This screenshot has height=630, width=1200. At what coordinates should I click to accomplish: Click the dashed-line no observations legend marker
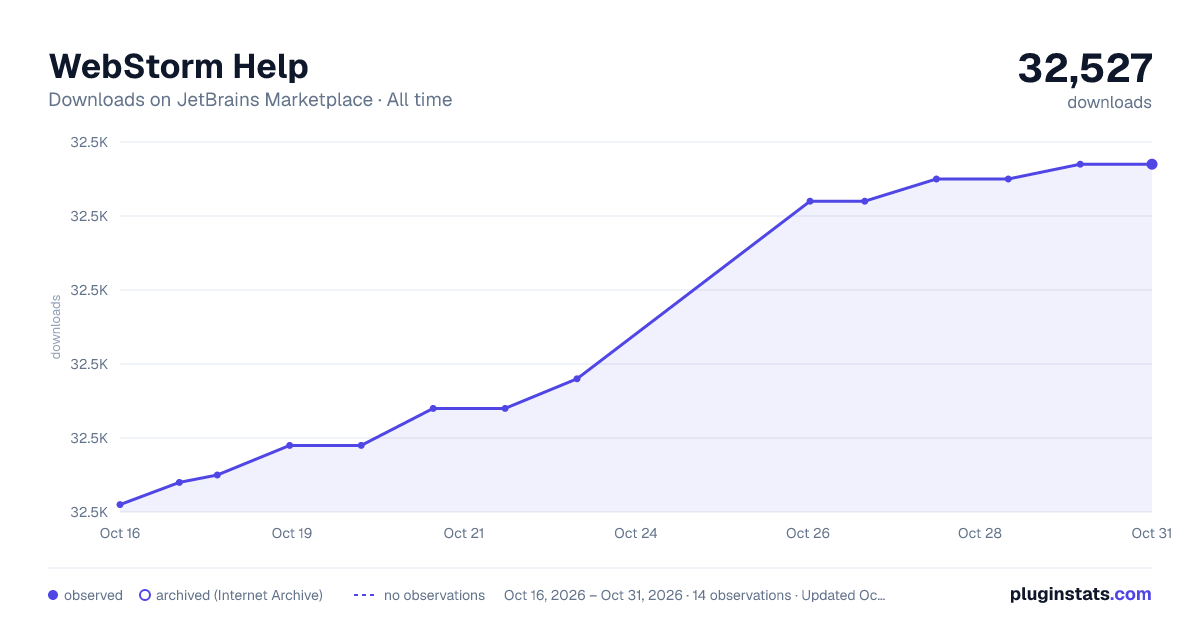click(364, 595)
